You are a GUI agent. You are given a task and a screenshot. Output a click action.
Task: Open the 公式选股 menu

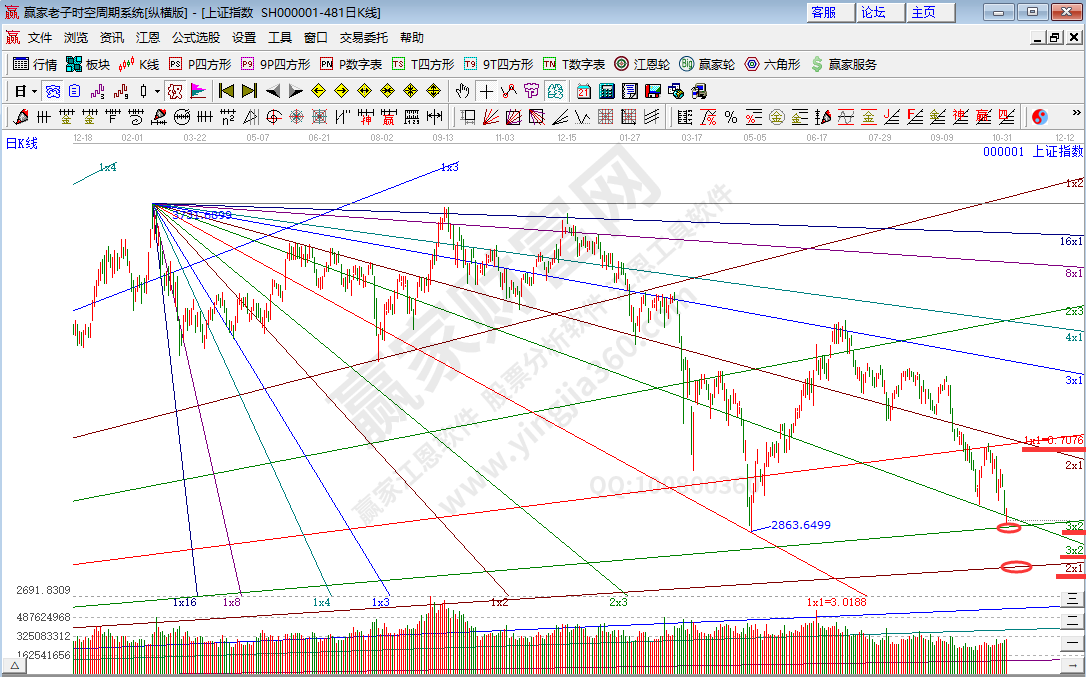[195, 38]
